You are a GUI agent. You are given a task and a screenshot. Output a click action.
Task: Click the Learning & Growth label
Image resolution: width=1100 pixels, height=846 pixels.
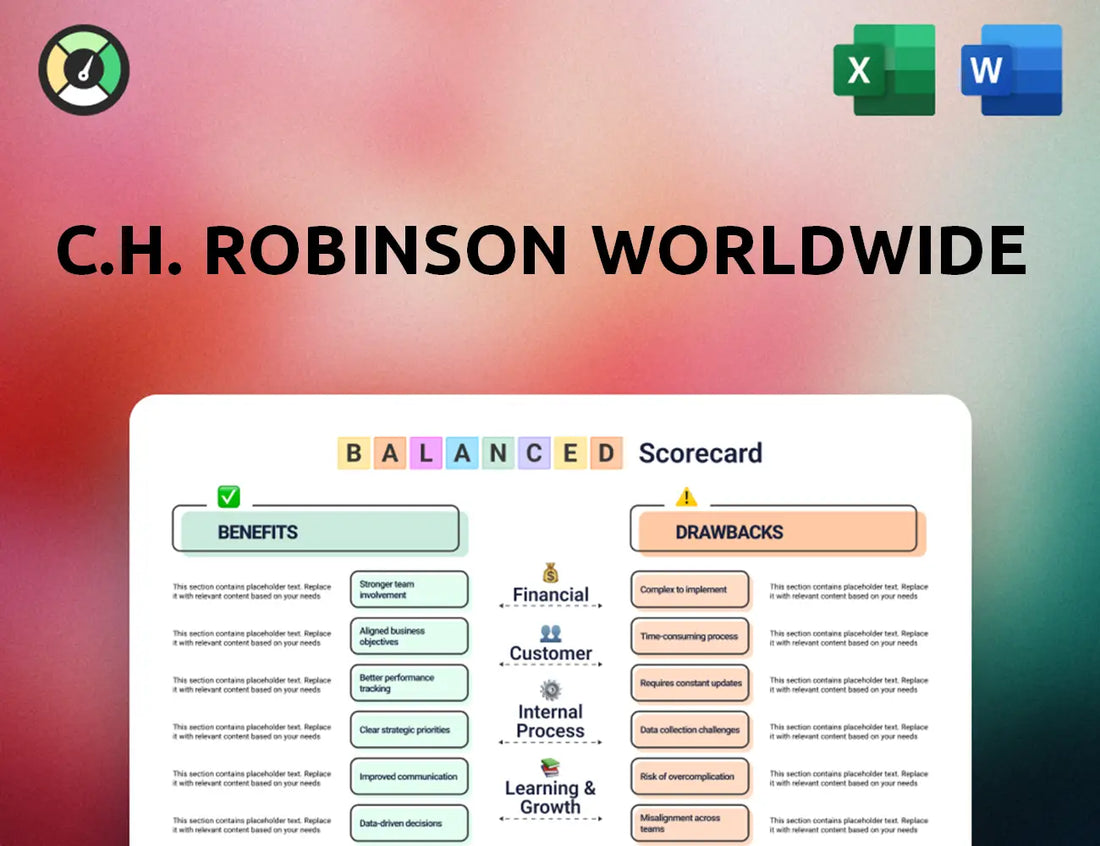(x=551, y=798)
